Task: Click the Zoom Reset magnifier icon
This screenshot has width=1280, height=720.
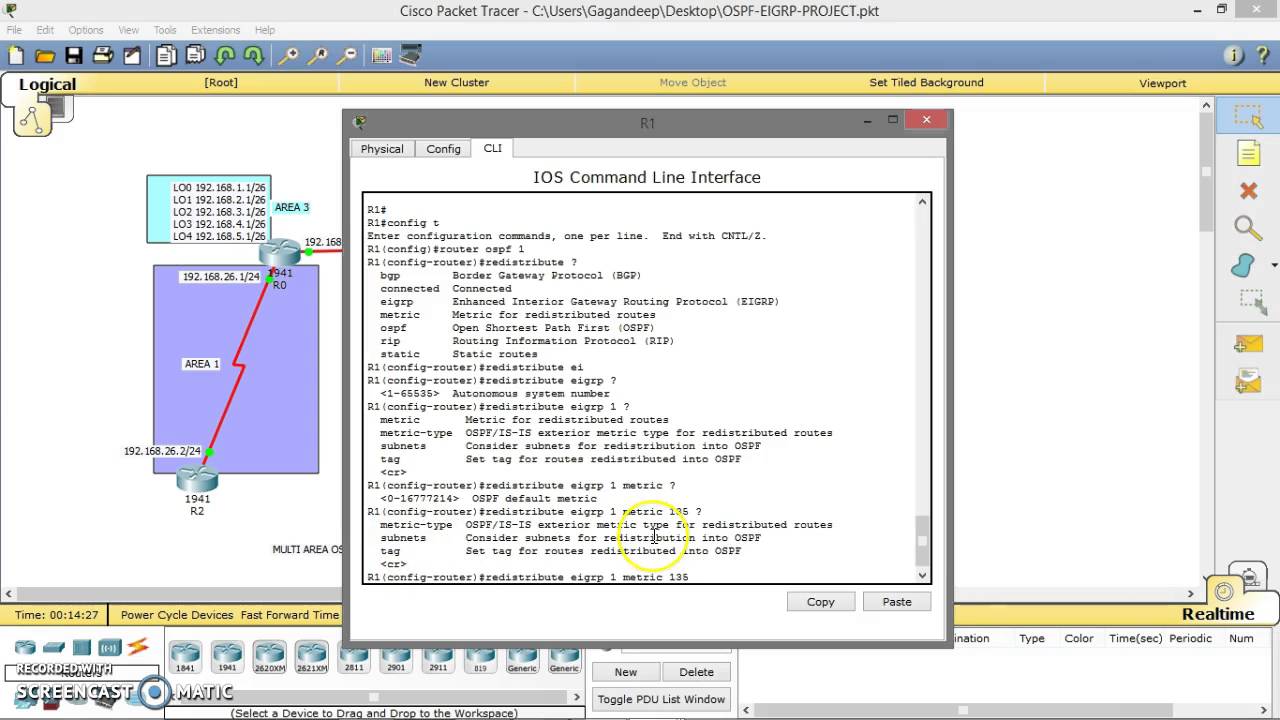Action: tap(317, 56)
